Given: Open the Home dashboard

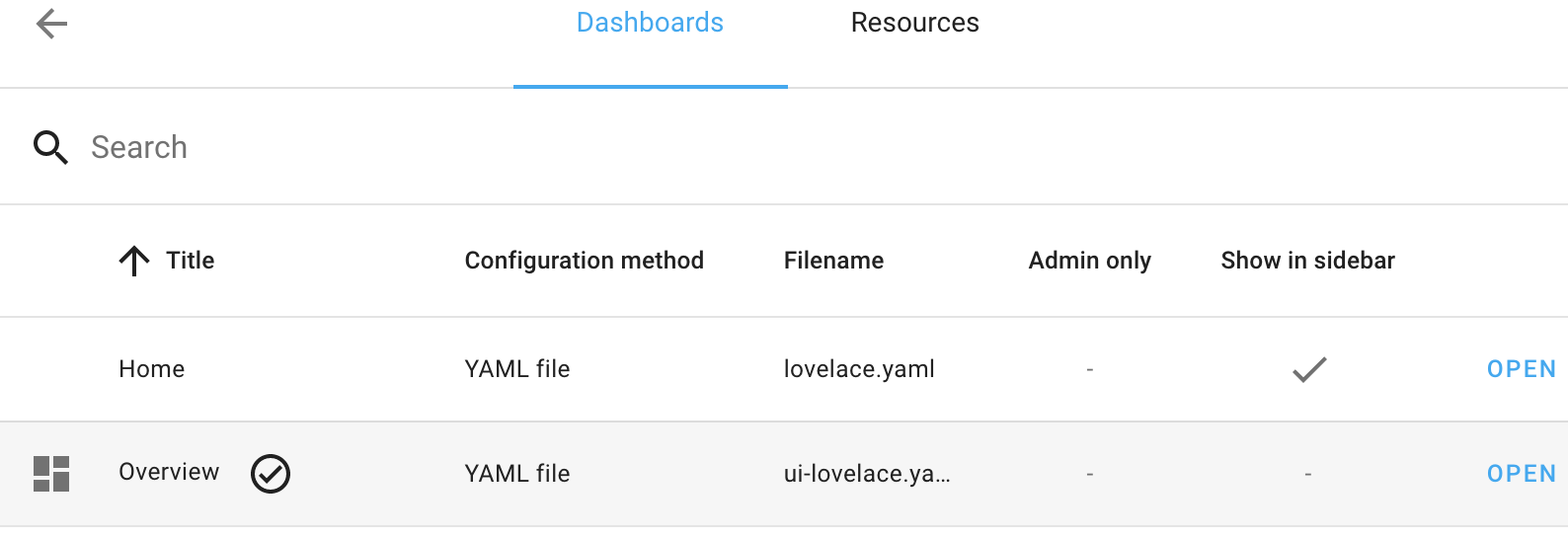Looking at the screenshot, I should (1521, 369).
